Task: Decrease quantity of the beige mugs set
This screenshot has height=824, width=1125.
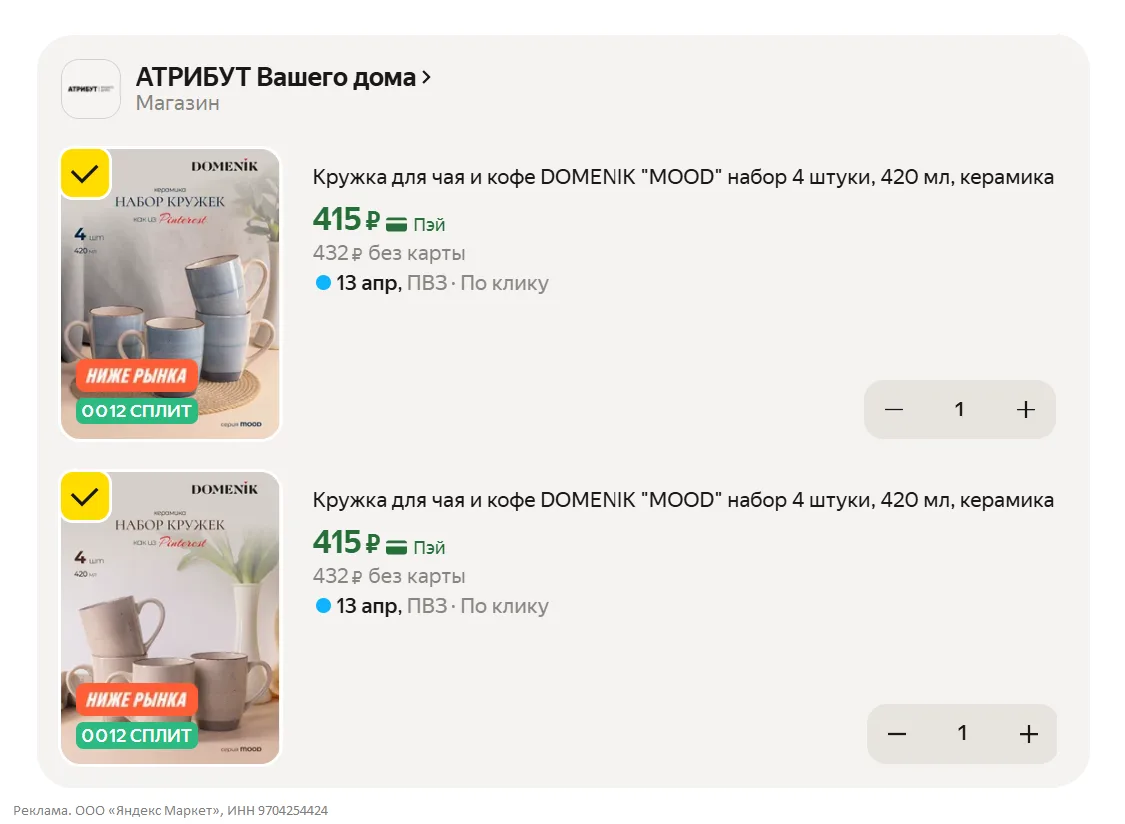Action: (897, 734)
